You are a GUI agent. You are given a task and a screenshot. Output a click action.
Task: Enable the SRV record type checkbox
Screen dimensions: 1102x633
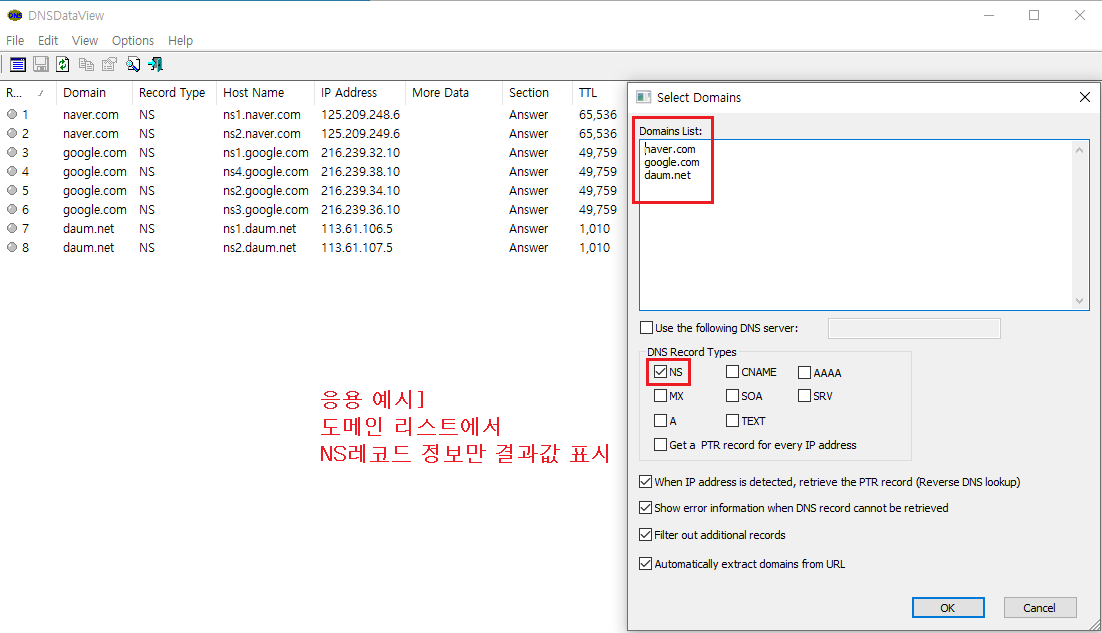click(x=805, y=396)
